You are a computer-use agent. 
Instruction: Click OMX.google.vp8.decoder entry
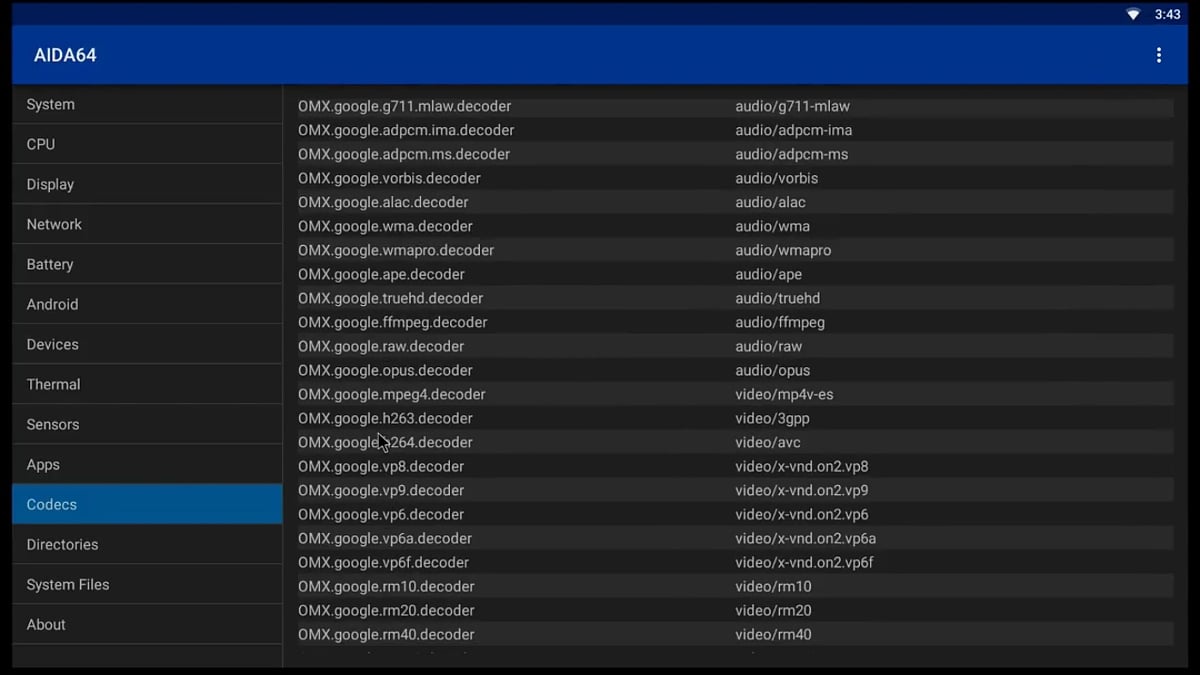pos(735,466)
